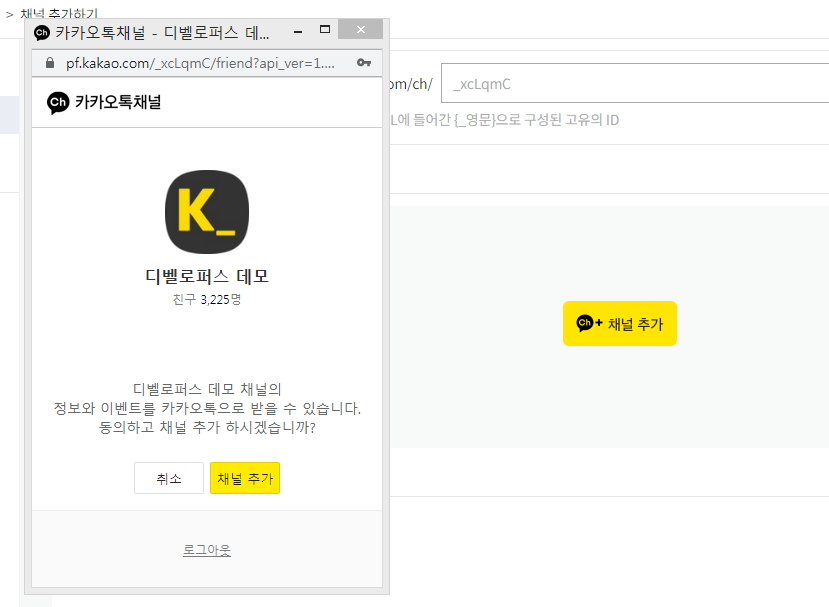This screenshot has width=829, height=607.
Task: Click the _xcLqmC channel ID input field
Action: click(635, 83)
